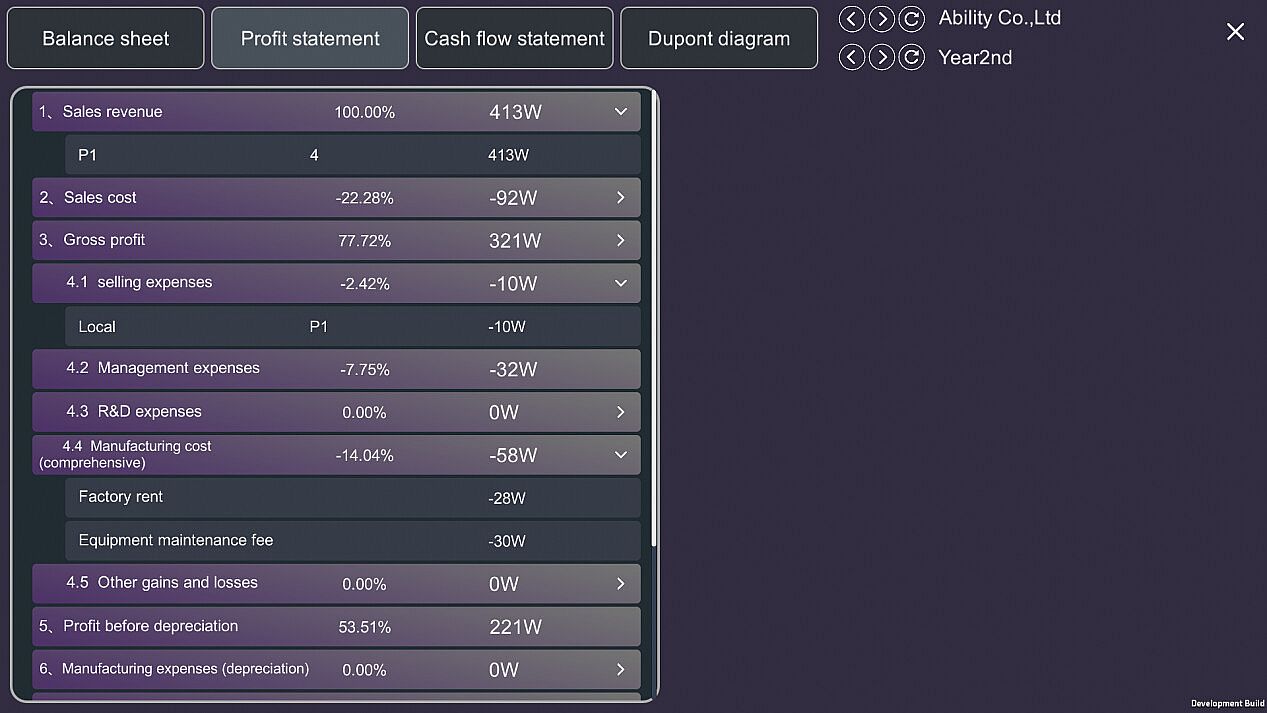Screen dimensions: 1267x713
Task: Expand the Gross profit row
Action: point(621,241)
